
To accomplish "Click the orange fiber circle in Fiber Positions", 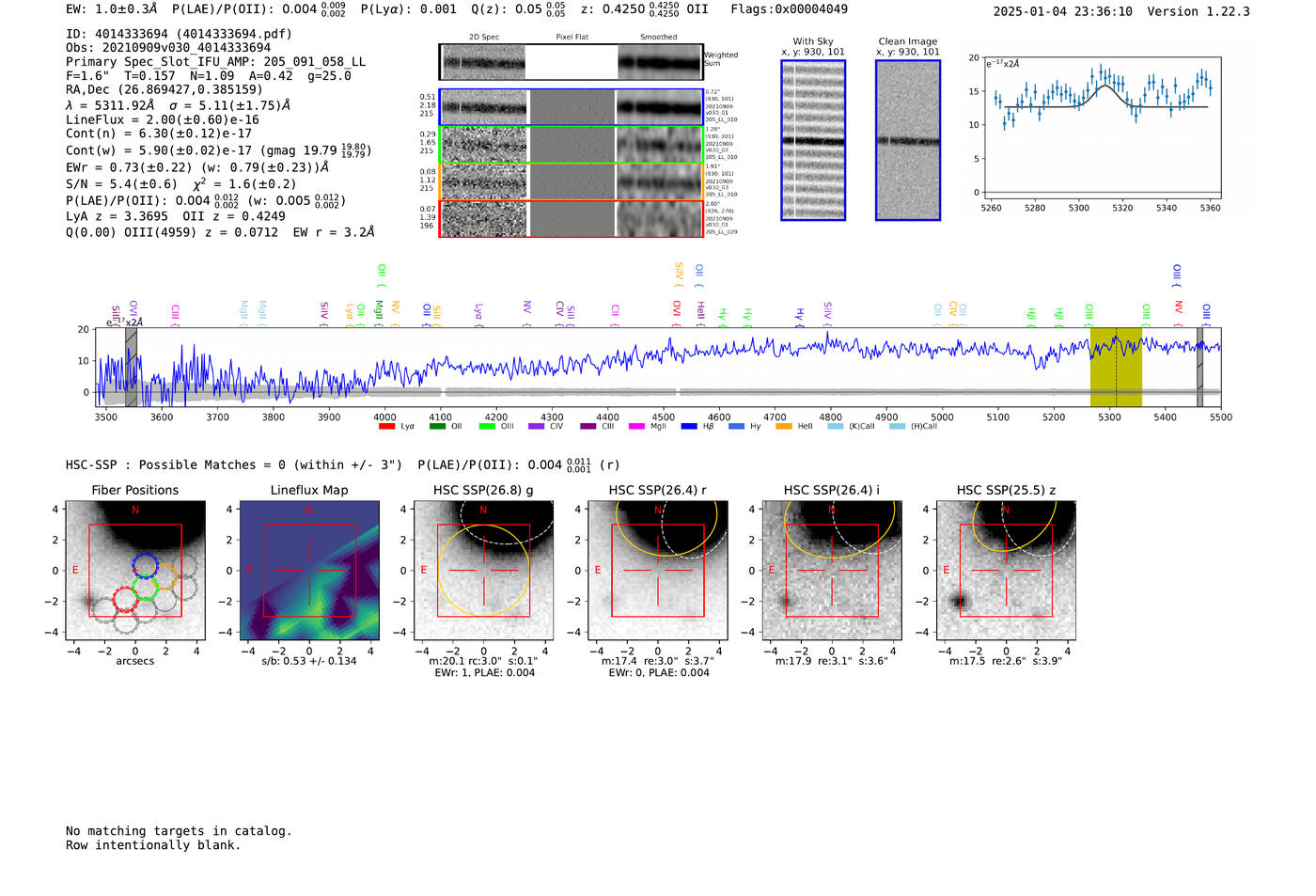I will coord(165,575).
